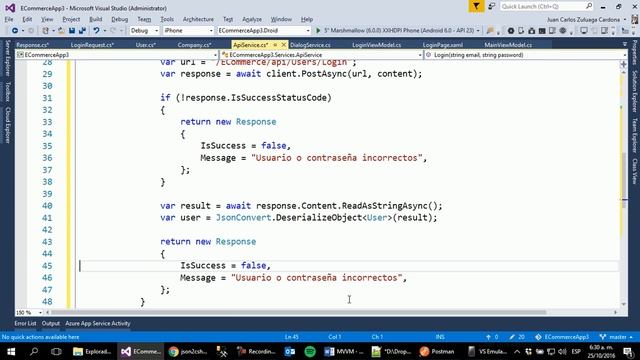Switch to the LoginPage.xaml tab

click(442, 45)
